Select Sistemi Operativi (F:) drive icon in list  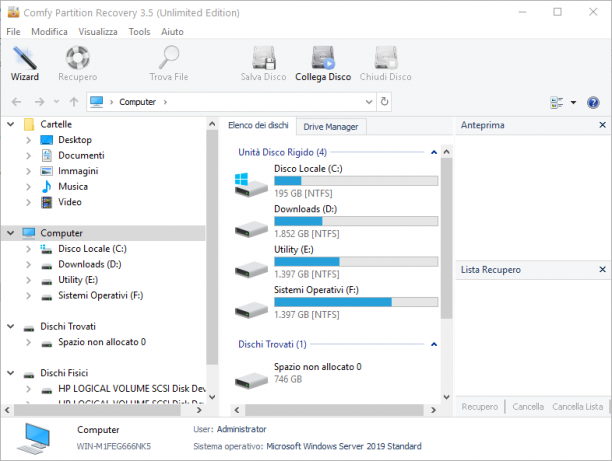point(251,310)
